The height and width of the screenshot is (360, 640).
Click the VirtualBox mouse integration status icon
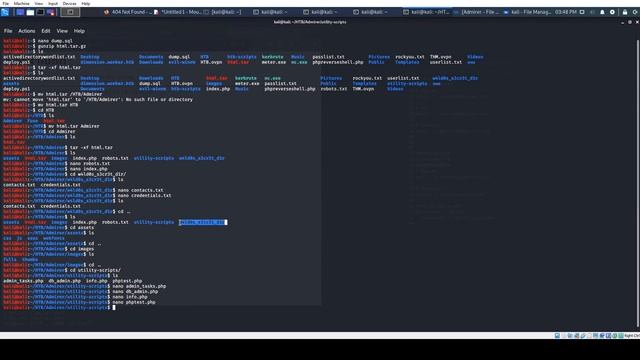[x=614, y=336]
